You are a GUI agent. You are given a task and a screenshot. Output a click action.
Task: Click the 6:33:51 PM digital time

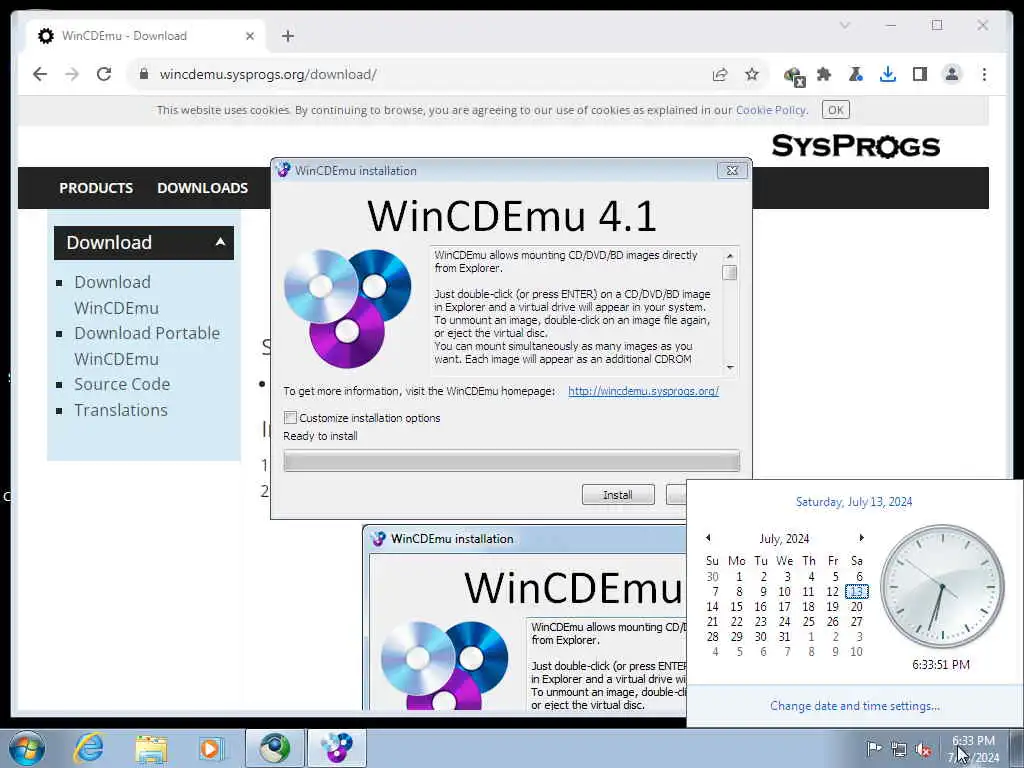point(941,665)
